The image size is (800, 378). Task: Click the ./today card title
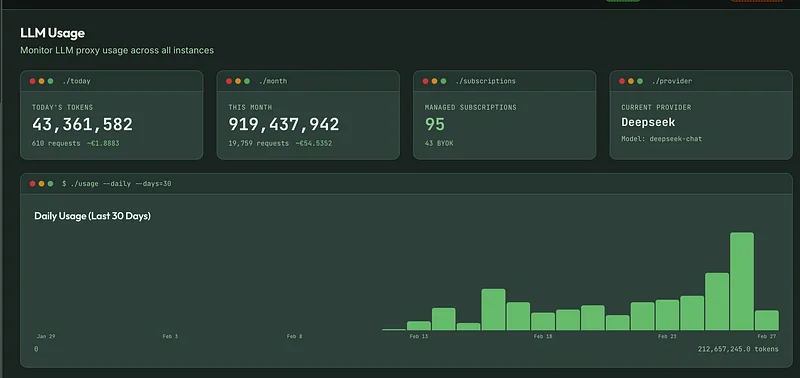(x=77, y=81)
